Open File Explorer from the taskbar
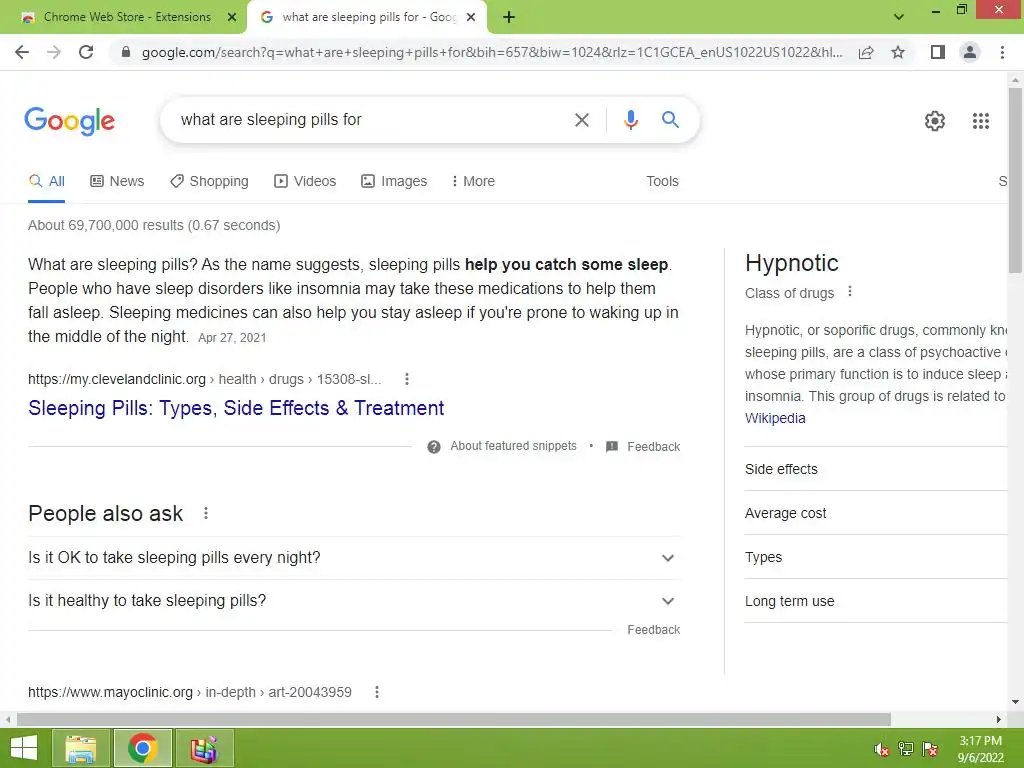Image resolution: width=1024 pixels, height=768 pixels. coord(80,748)
